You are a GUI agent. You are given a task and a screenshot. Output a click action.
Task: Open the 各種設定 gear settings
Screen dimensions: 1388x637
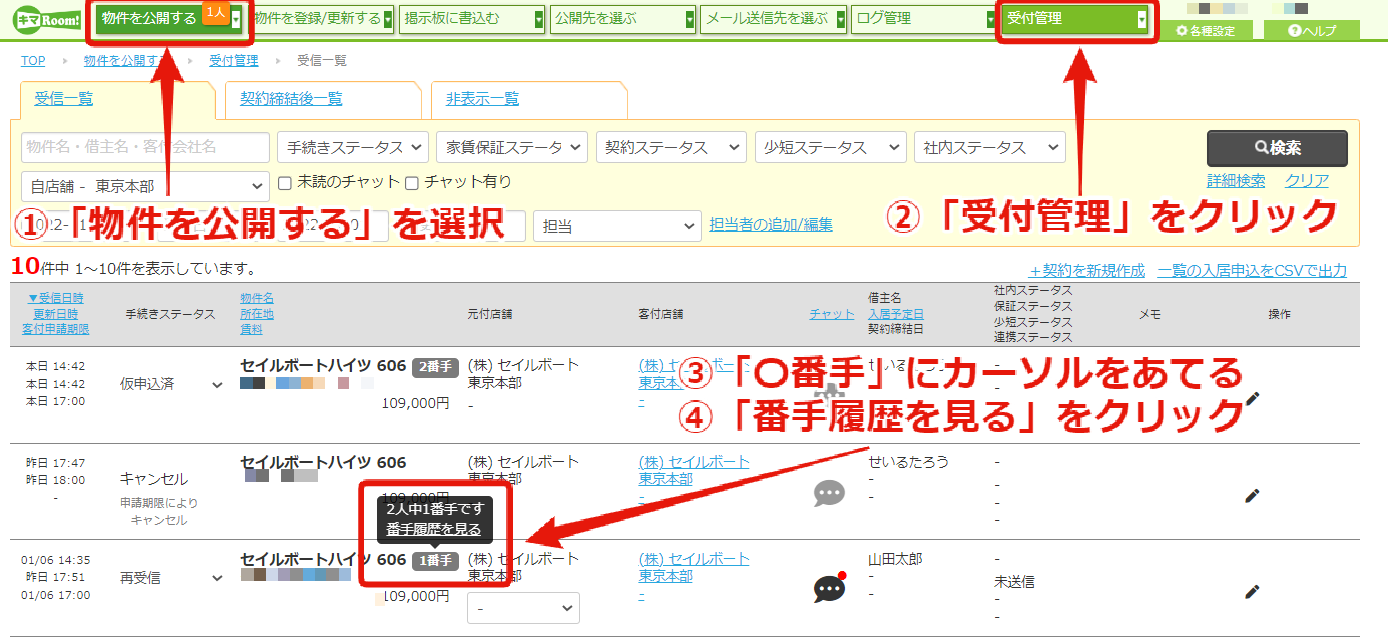pos(1205,31)
